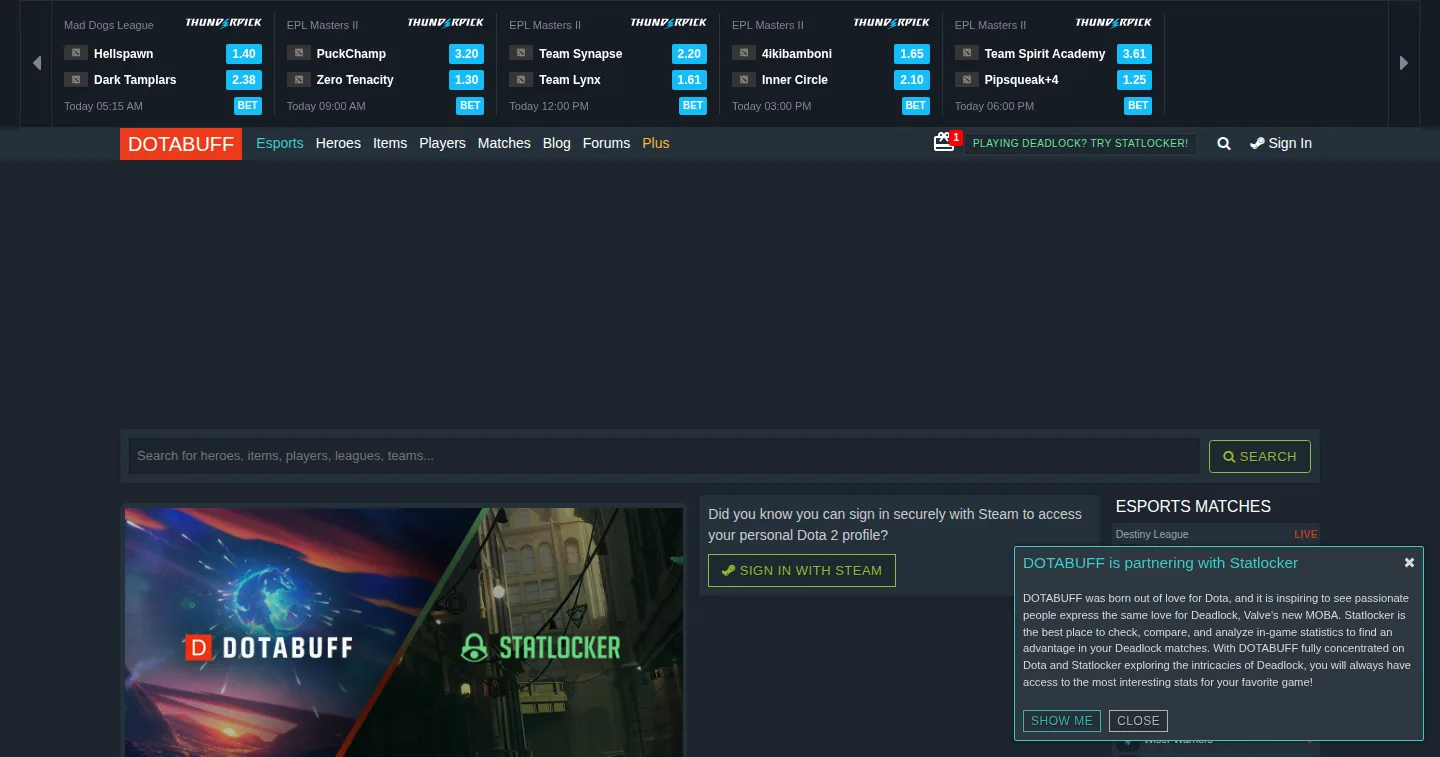Screen dimensions: 1440x757
Task: Click the right carousel arrow in betting bar
Action: tap(1403, 63)
